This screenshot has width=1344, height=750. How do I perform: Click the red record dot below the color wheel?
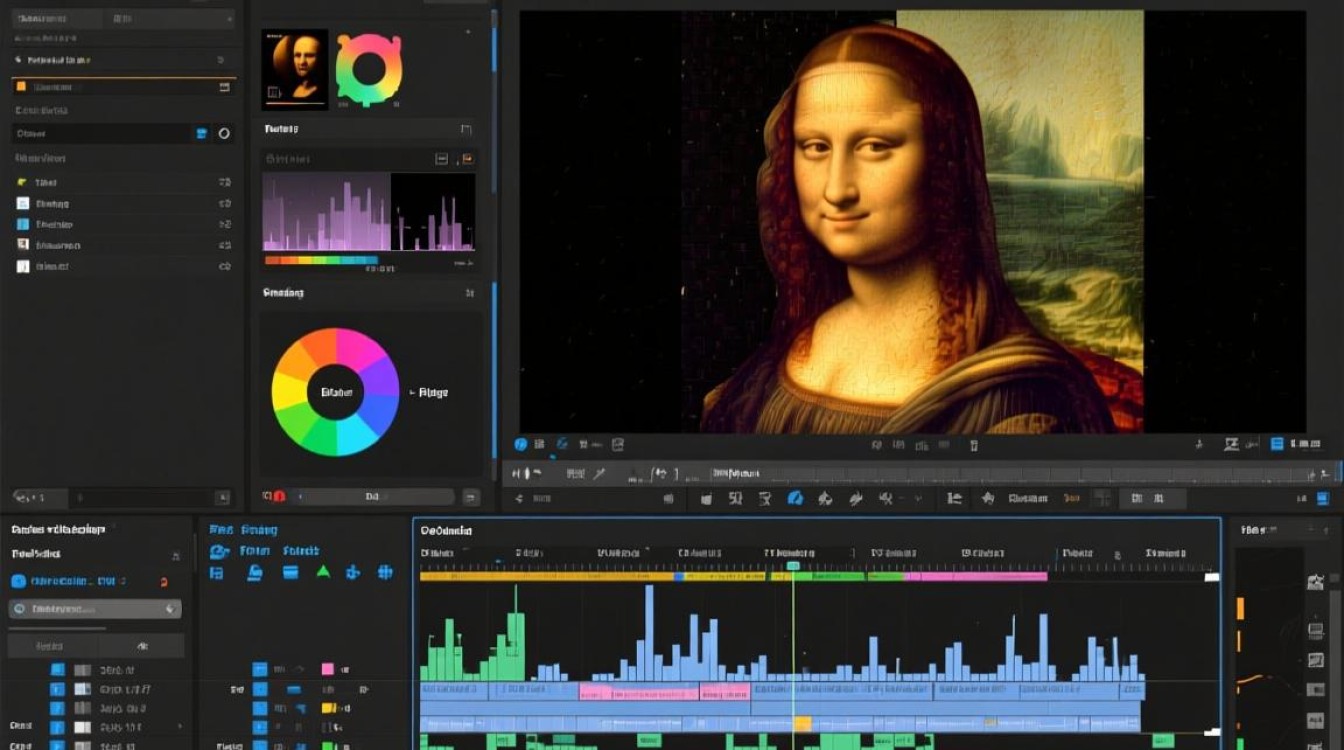coord(279,496)
